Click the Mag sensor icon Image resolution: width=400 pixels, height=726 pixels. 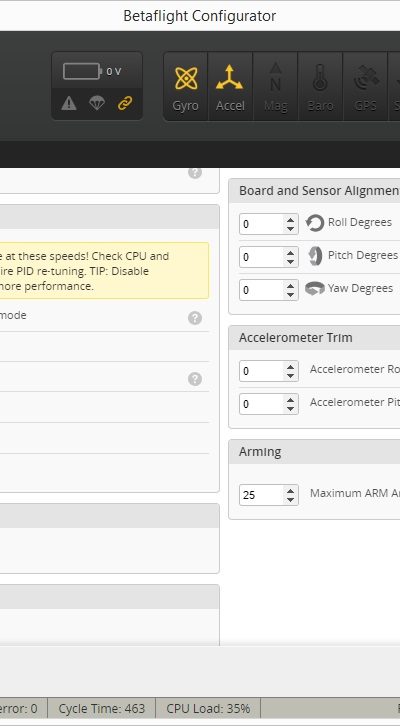275,87
